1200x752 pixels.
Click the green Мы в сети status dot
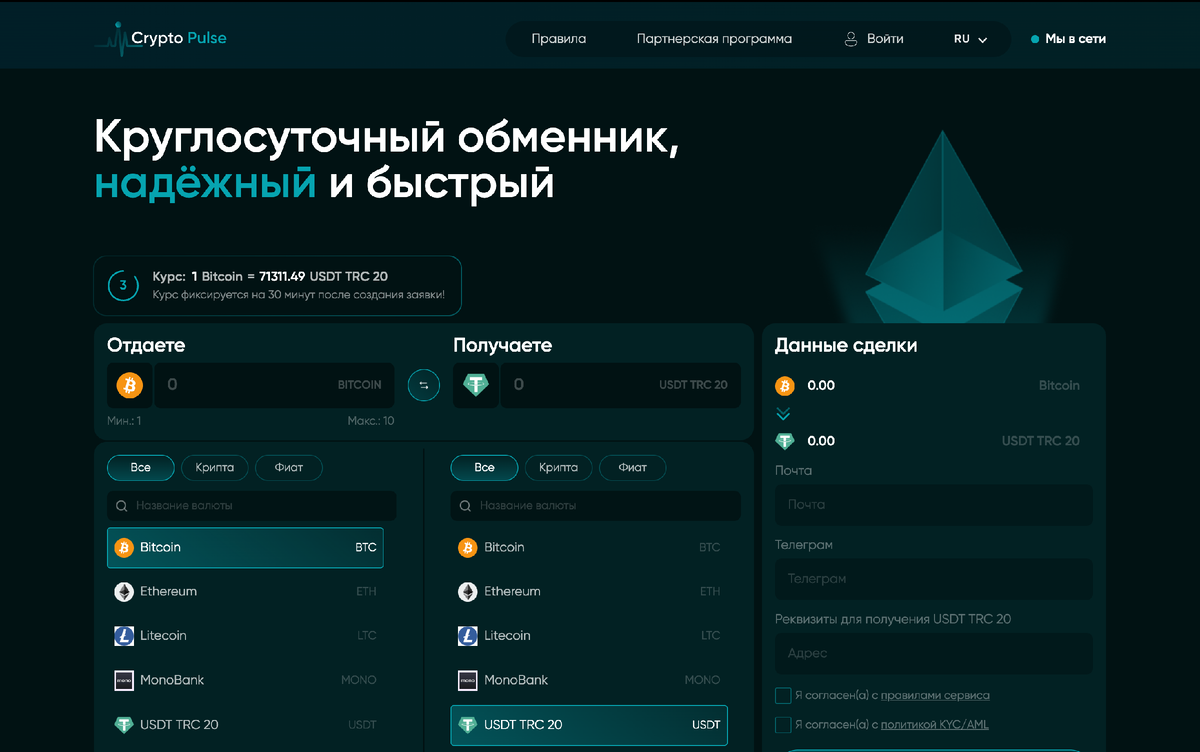[1035, 40]
